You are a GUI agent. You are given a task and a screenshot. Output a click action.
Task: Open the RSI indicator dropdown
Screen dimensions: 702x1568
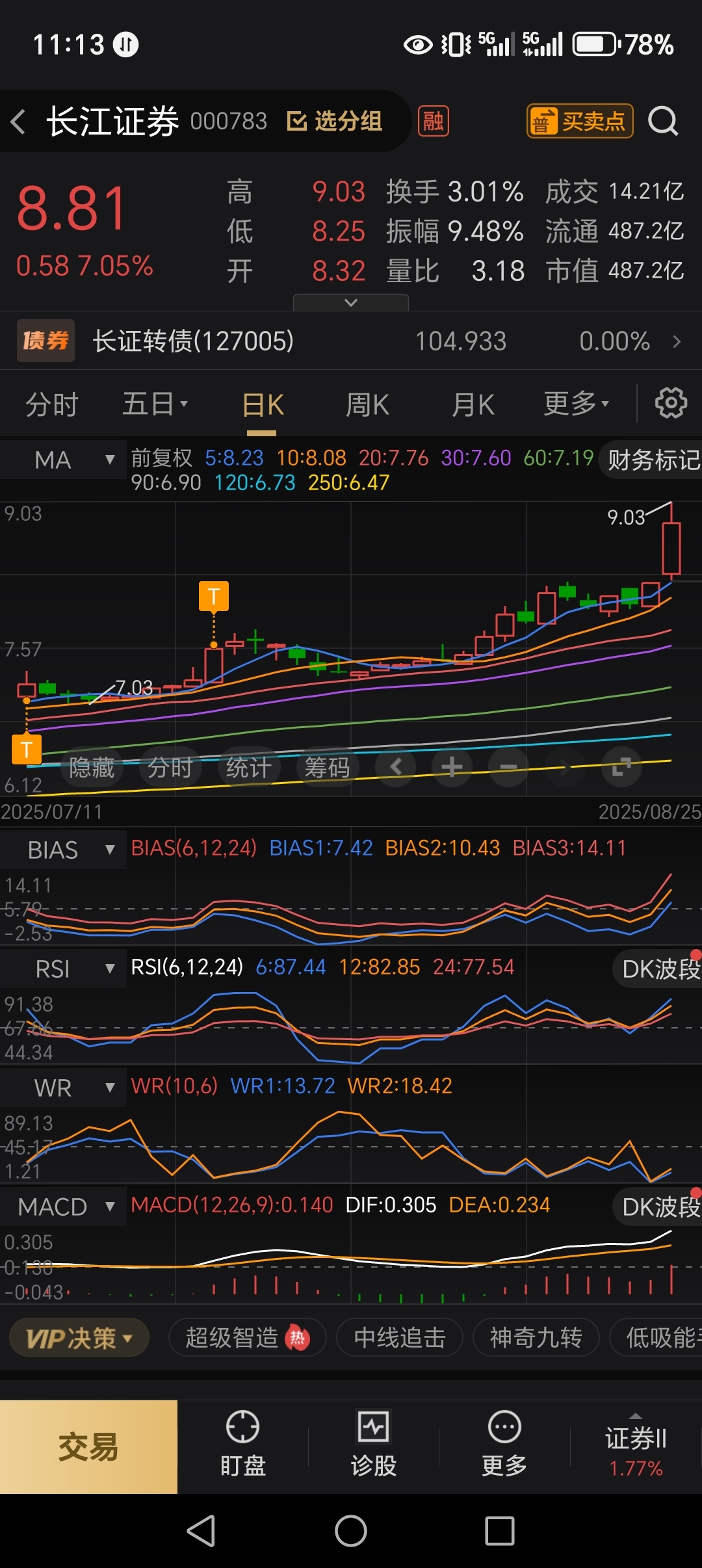[x=64, y=969]
